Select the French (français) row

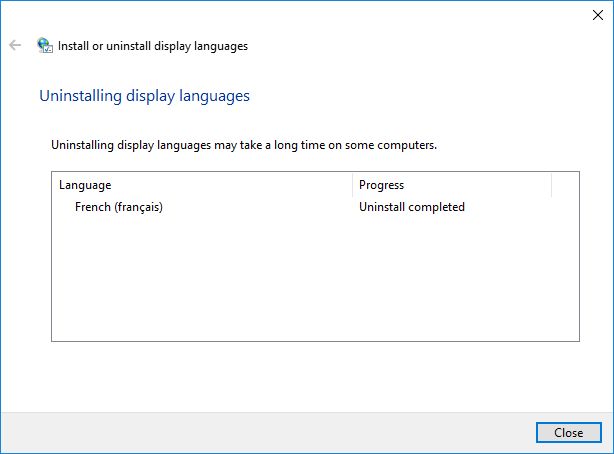315,207
